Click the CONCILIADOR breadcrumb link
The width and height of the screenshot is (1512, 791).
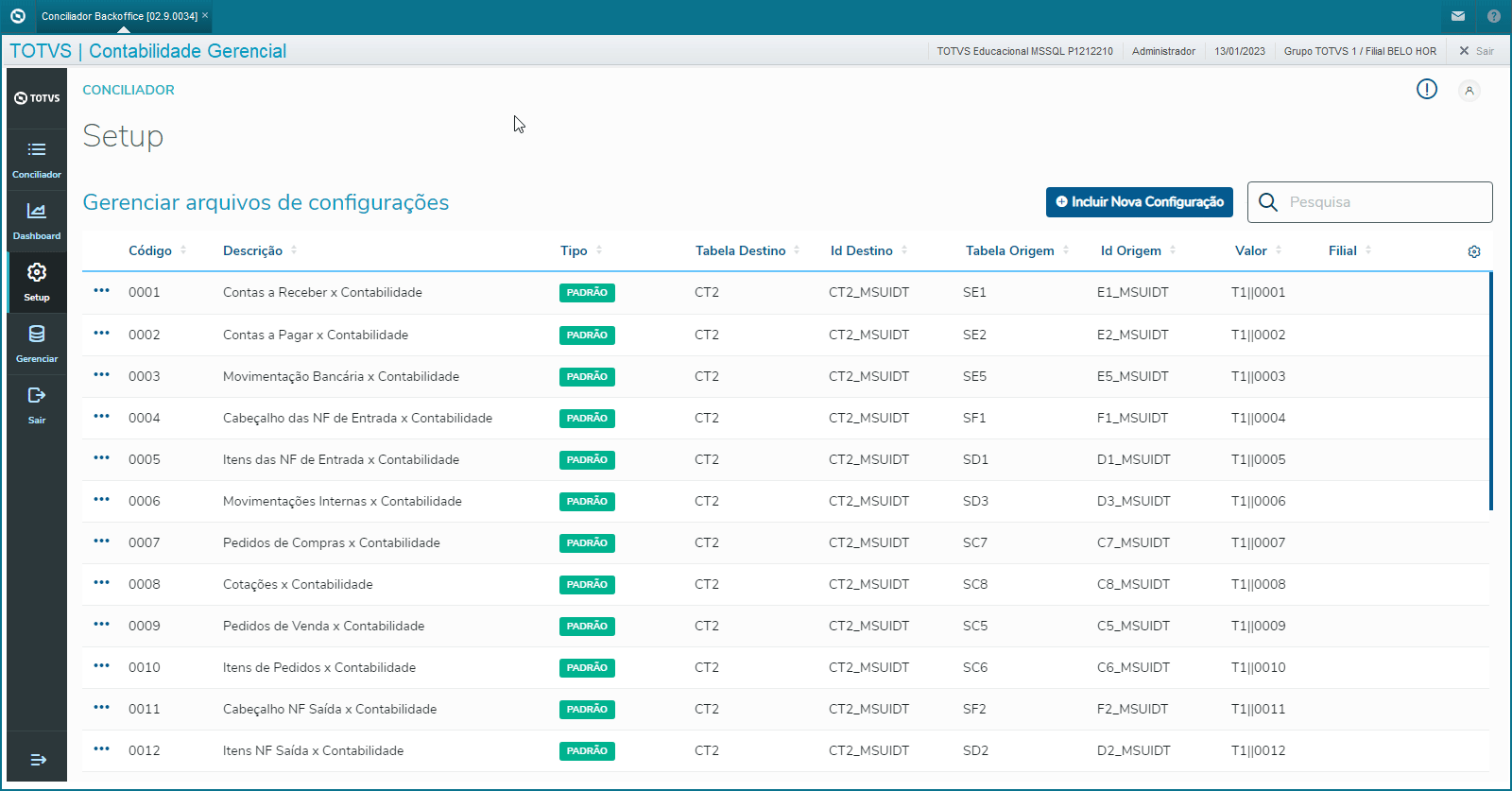[x=129, y=90]
